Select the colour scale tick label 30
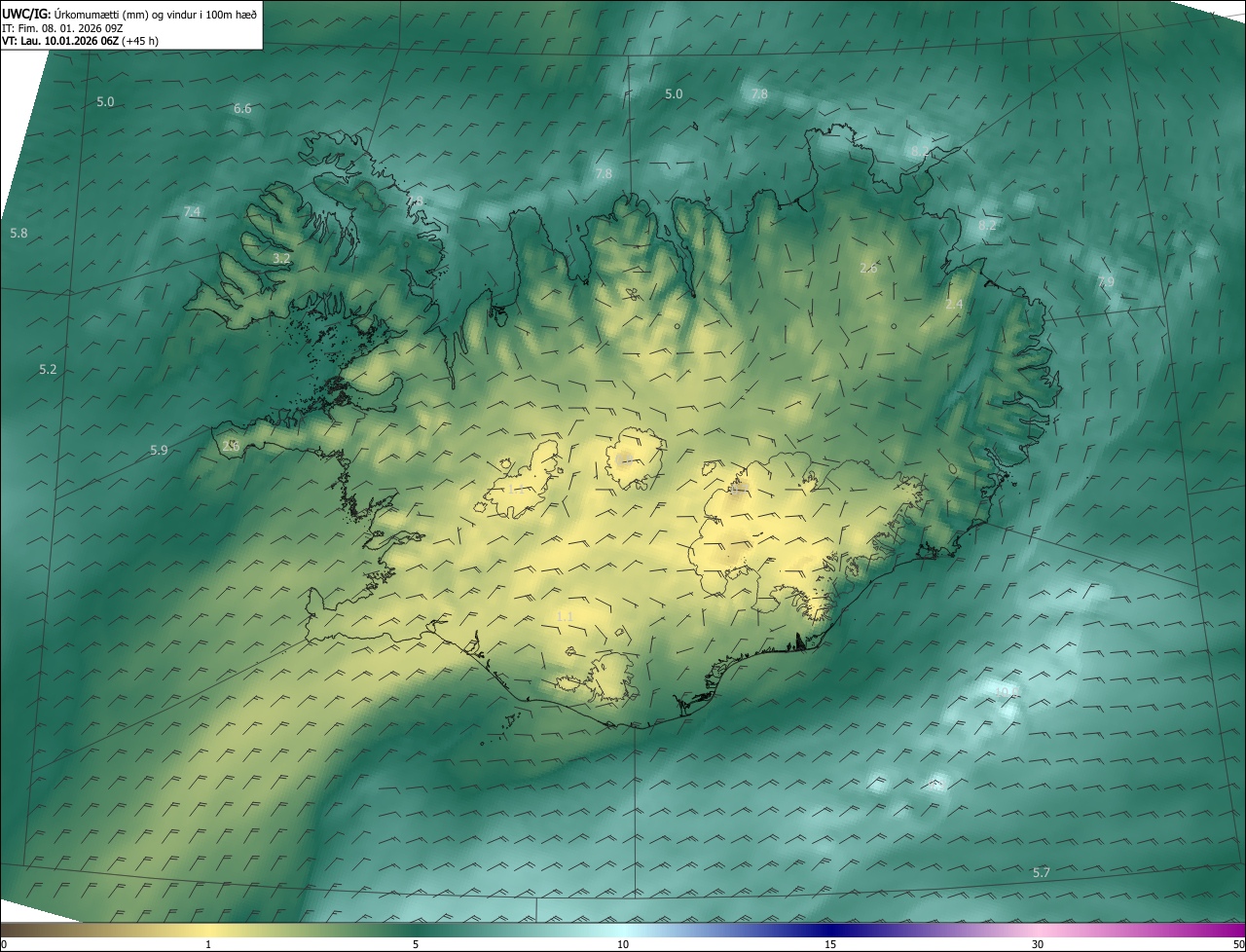This screenshot has height=952, width=1246. coord(1038,944)
